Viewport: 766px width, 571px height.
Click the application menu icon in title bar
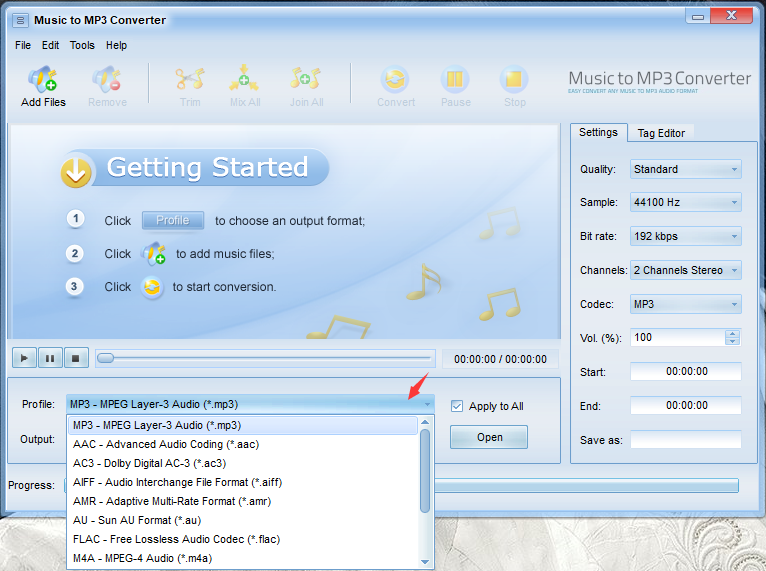pyautogui.click(x=20, y=21)
